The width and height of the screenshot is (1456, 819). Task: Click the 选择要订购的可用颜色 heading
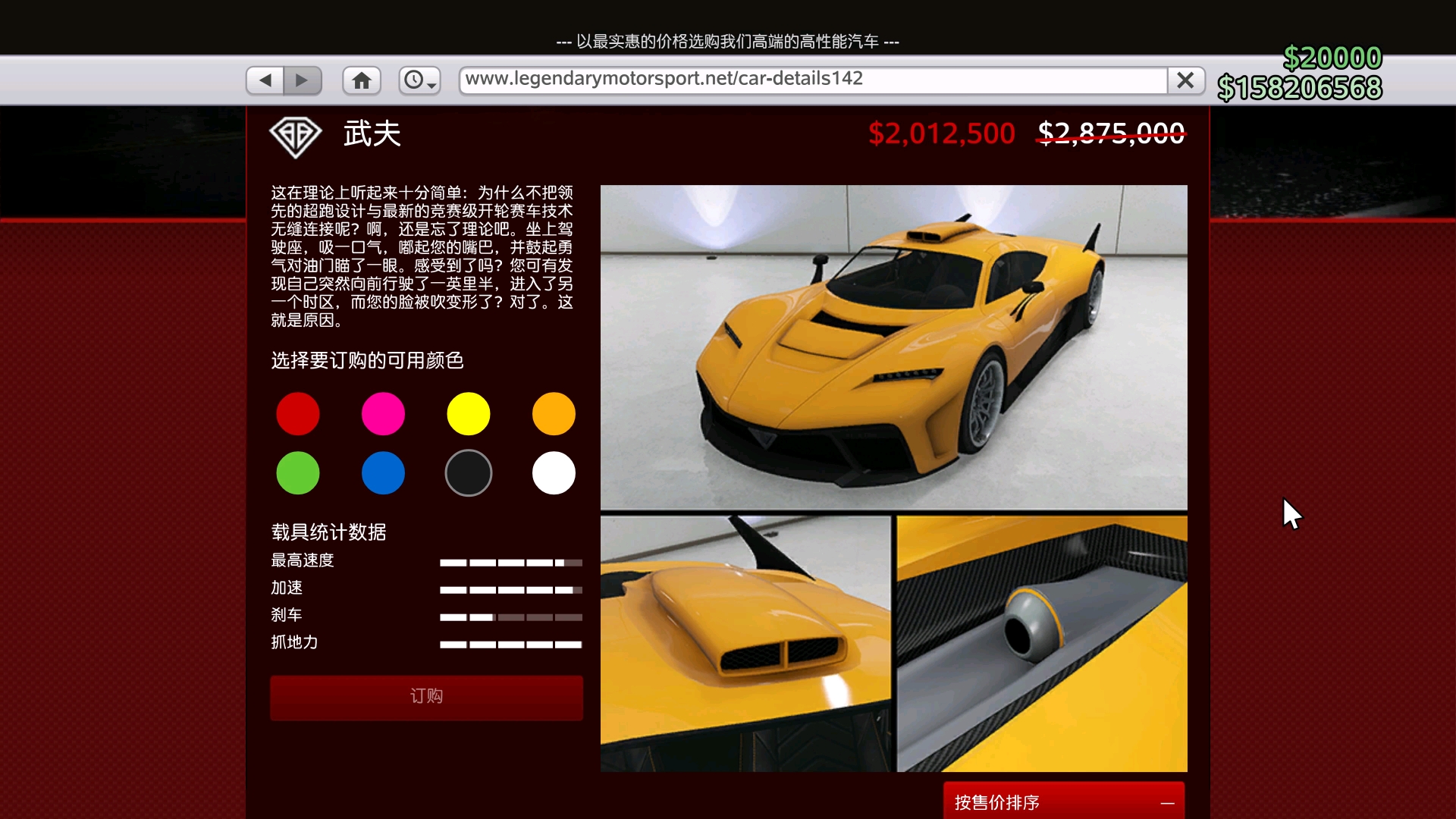coord(367,360)
